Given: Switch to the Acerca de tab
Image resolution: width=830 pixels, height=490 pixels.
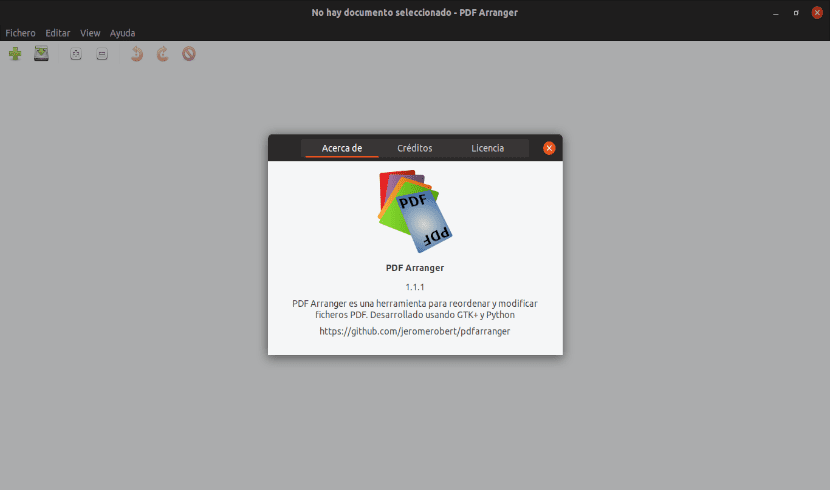Looking at the screenshot, I should tap(342, 148).
